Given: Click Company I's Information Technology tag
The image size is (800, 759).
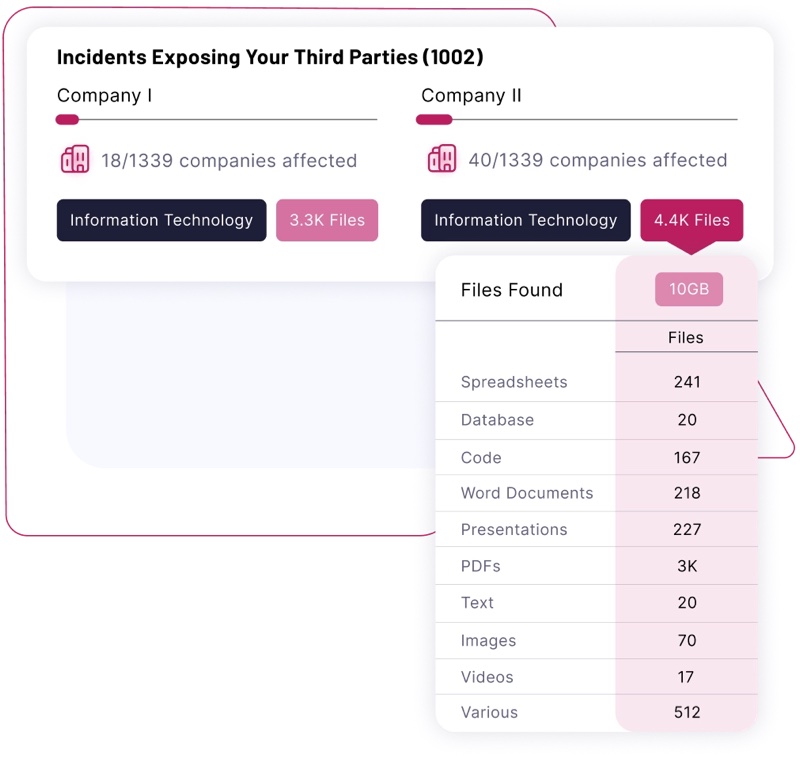Looking at the screenshot, I should 161,221.
